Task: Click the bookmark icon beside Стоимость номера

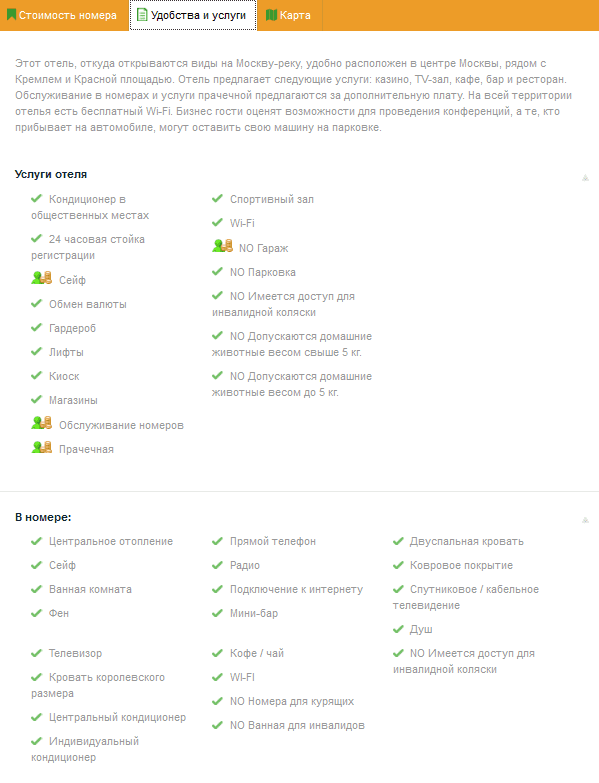Action: [11, 15]
